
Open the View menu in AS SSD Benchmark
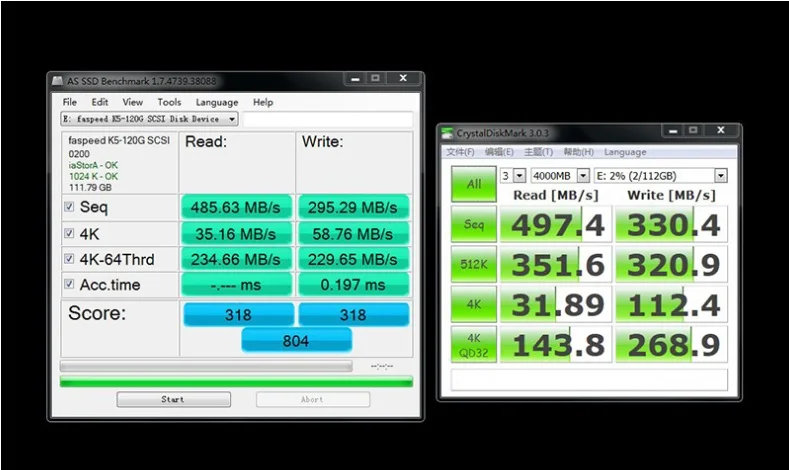click(132, 102)
